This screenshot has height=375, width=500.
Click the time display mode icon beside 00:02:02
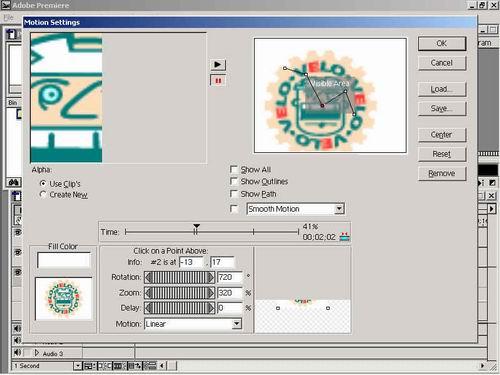pyautogui.click(x=344, y=237)
